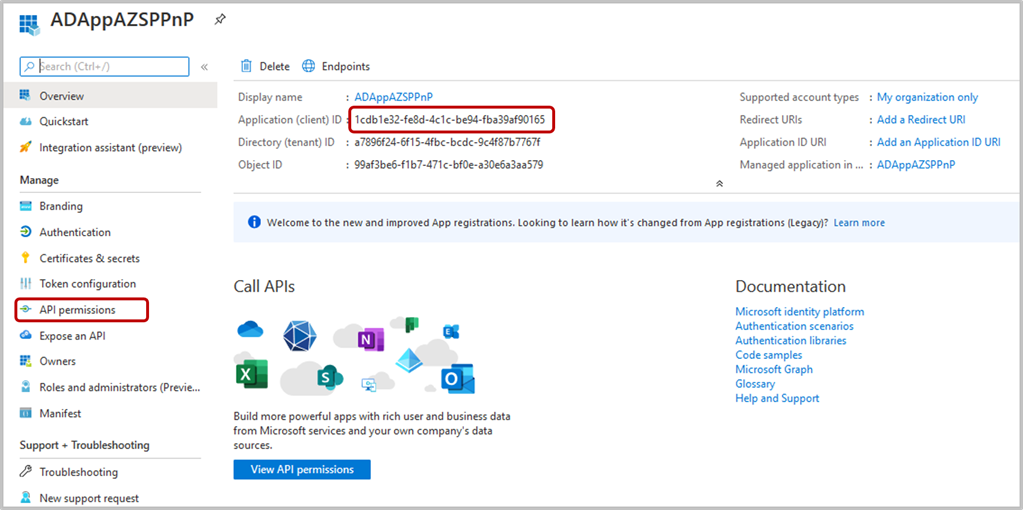Open Authentication libraries documentation
Image resolution: width=1023 pixels, height=510 pixels.
pyautogui.click(x=791, y=340)
